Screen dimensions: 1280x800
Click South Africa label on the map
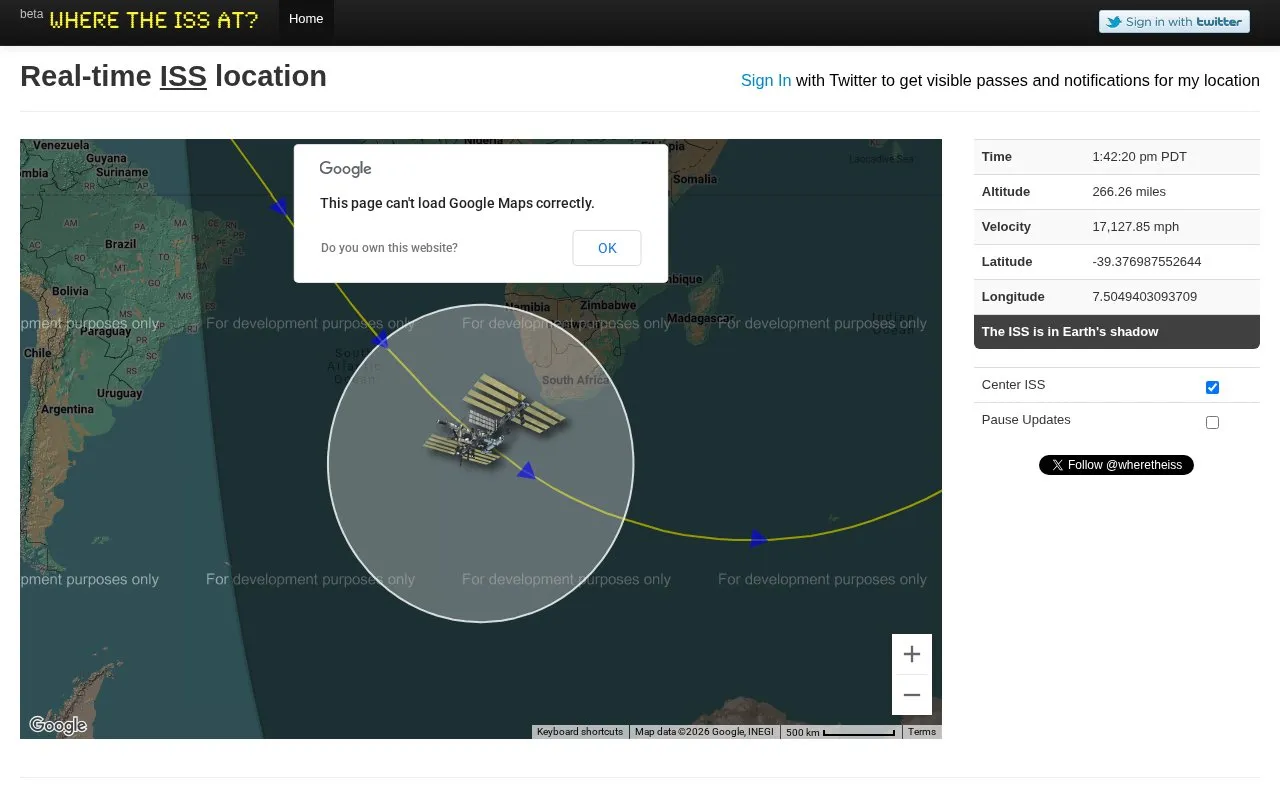(575, 380)
